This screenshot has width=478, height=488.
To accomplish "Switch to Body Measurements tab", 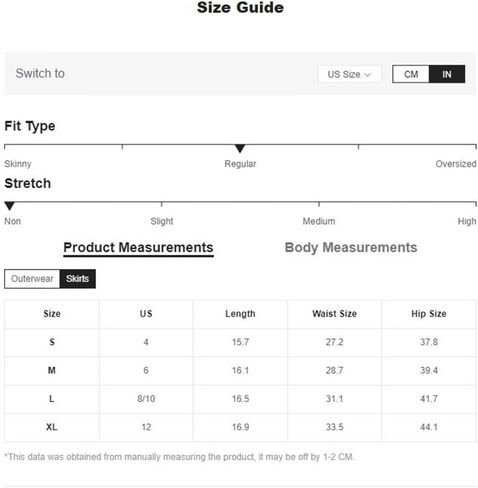I will (x=351, y=248).
